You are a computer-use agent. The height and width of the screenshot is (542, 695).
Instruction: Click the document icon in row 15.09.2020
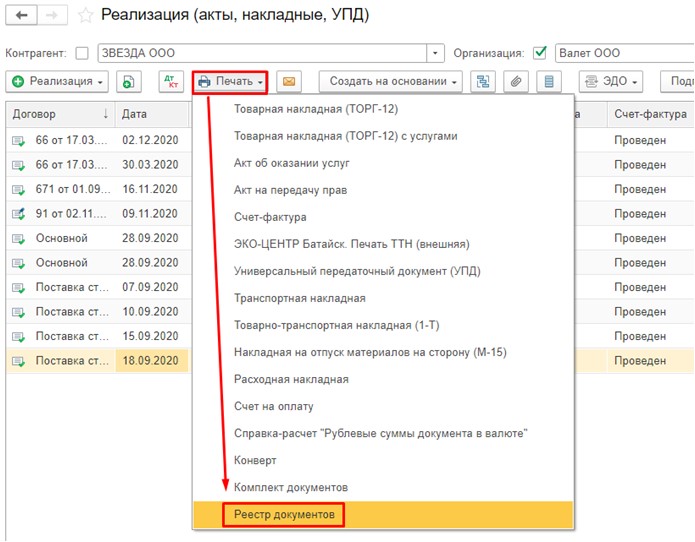[19, 337]
